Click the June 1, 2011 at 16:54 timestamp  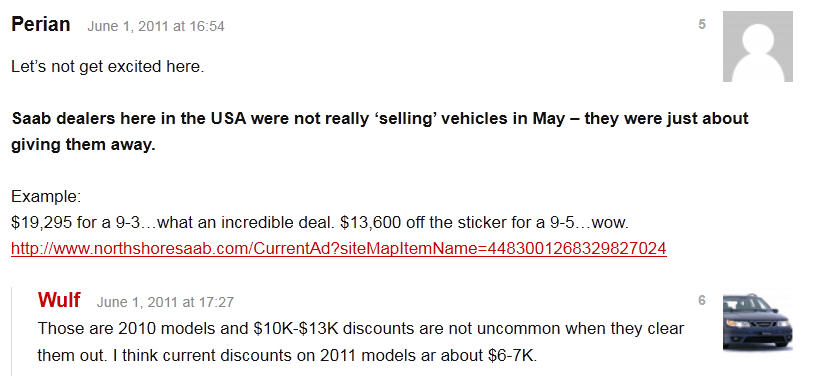click(156, 26)
